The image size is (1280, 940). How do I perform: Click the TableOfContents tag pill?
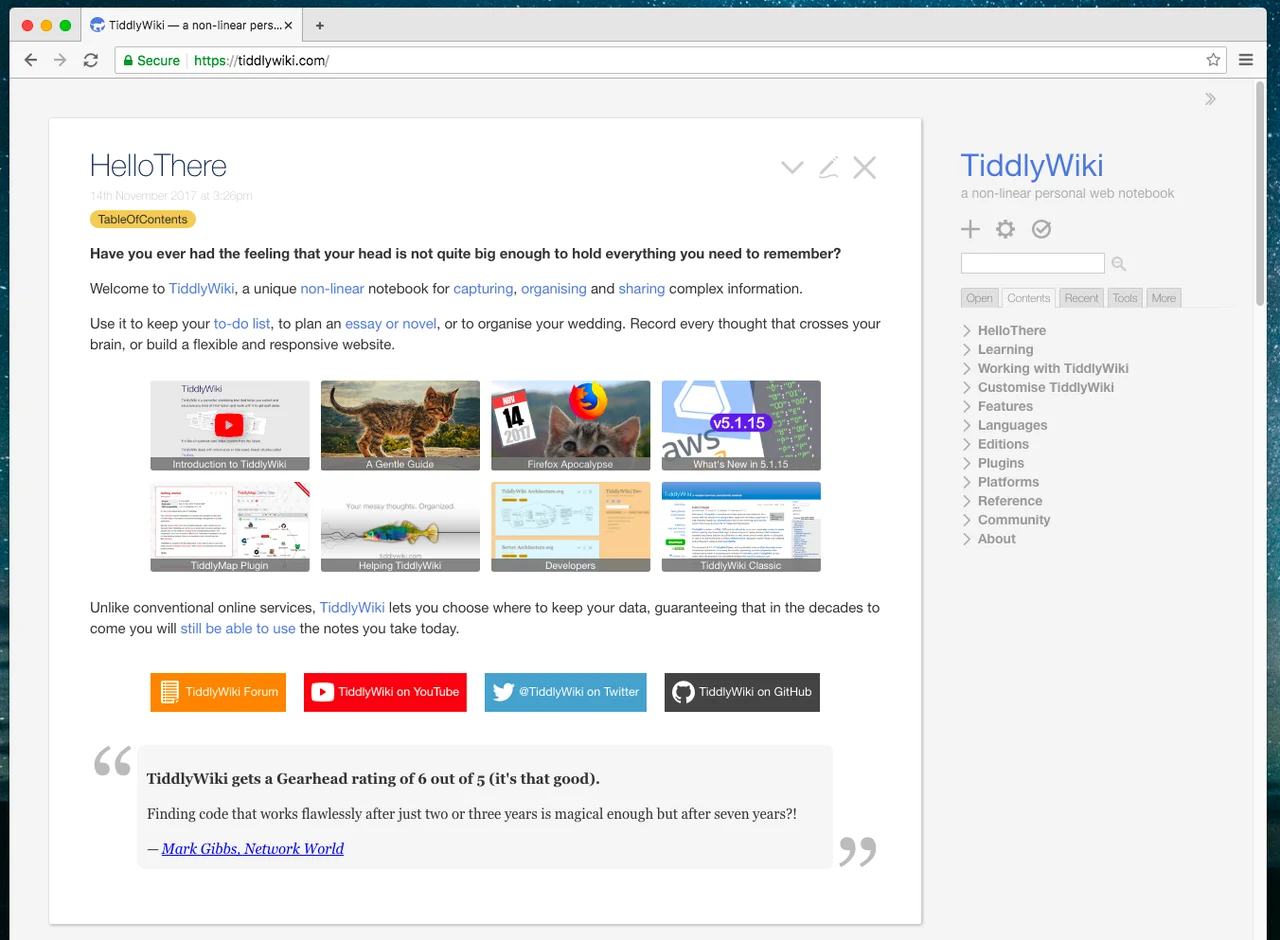pyautogui.click(x=143, y=220)
